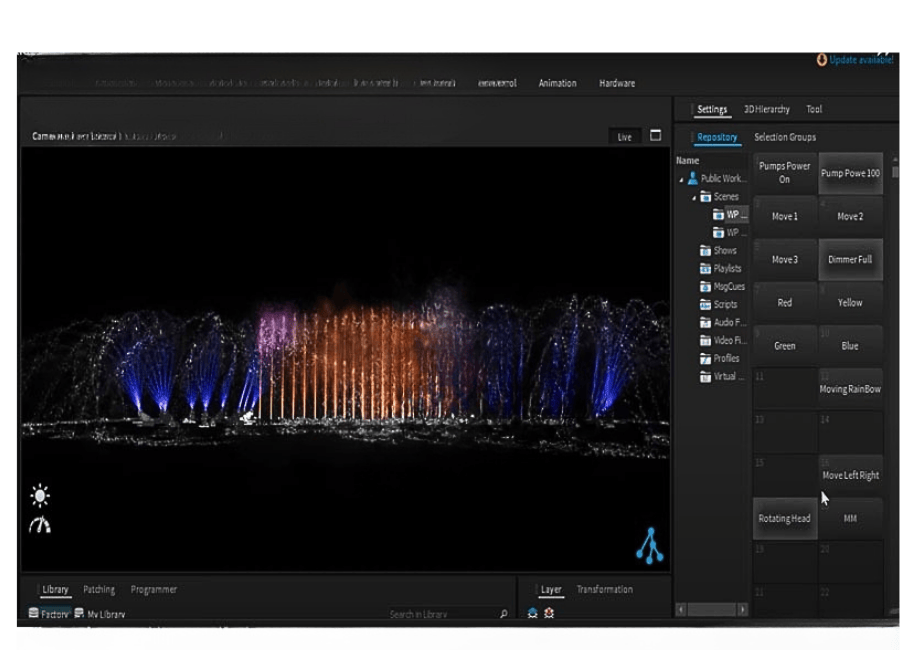Click the gauge speedometer icon in the viewport
Screen dimensions: 900x650
[x=40, y=525]
